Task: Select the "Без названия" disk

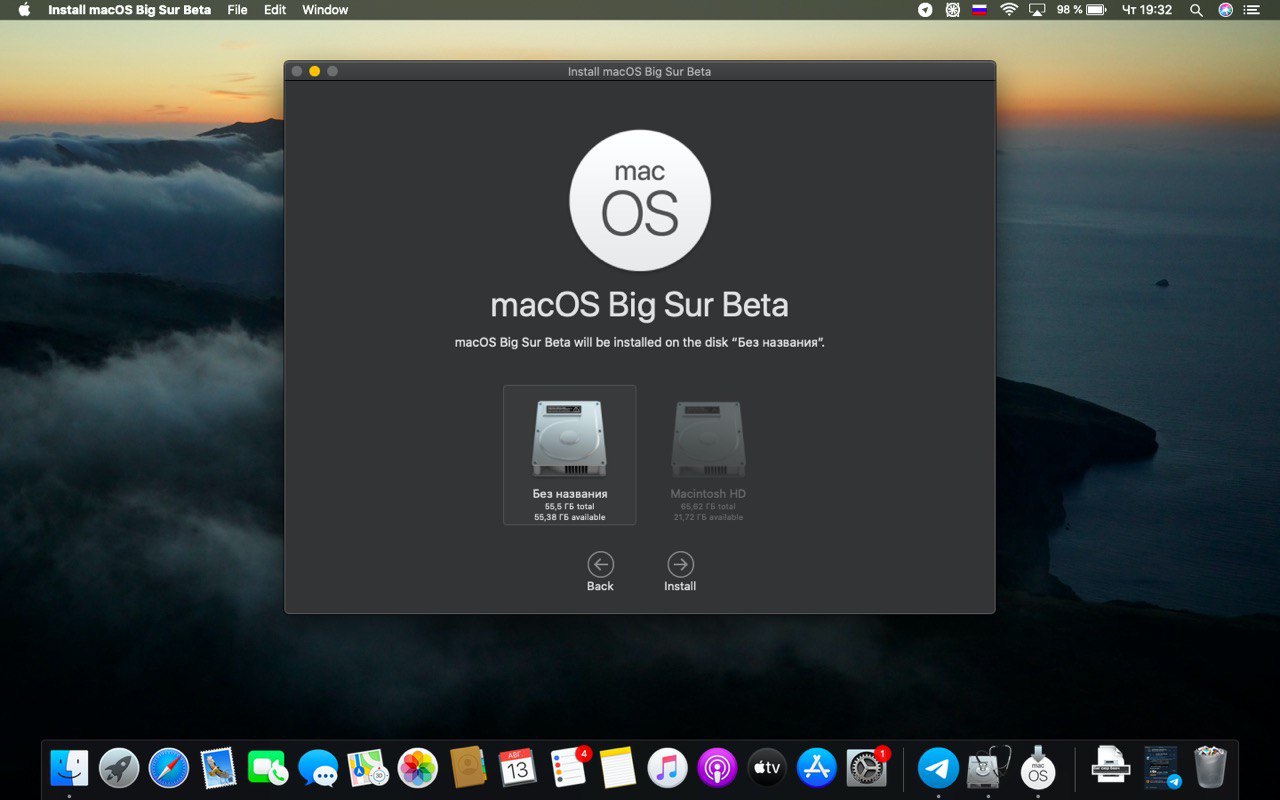Action: point(569,455)
